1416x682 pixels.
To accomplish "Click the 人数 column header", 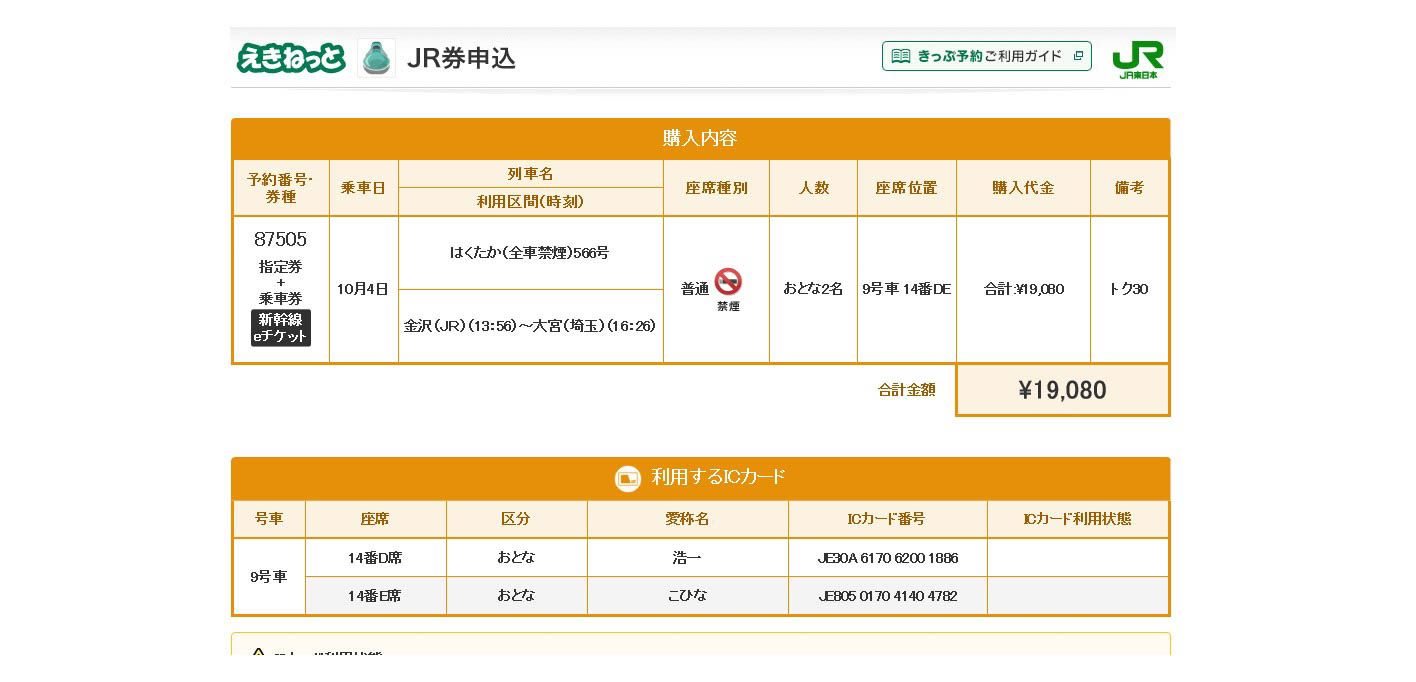I will (813, 188).
